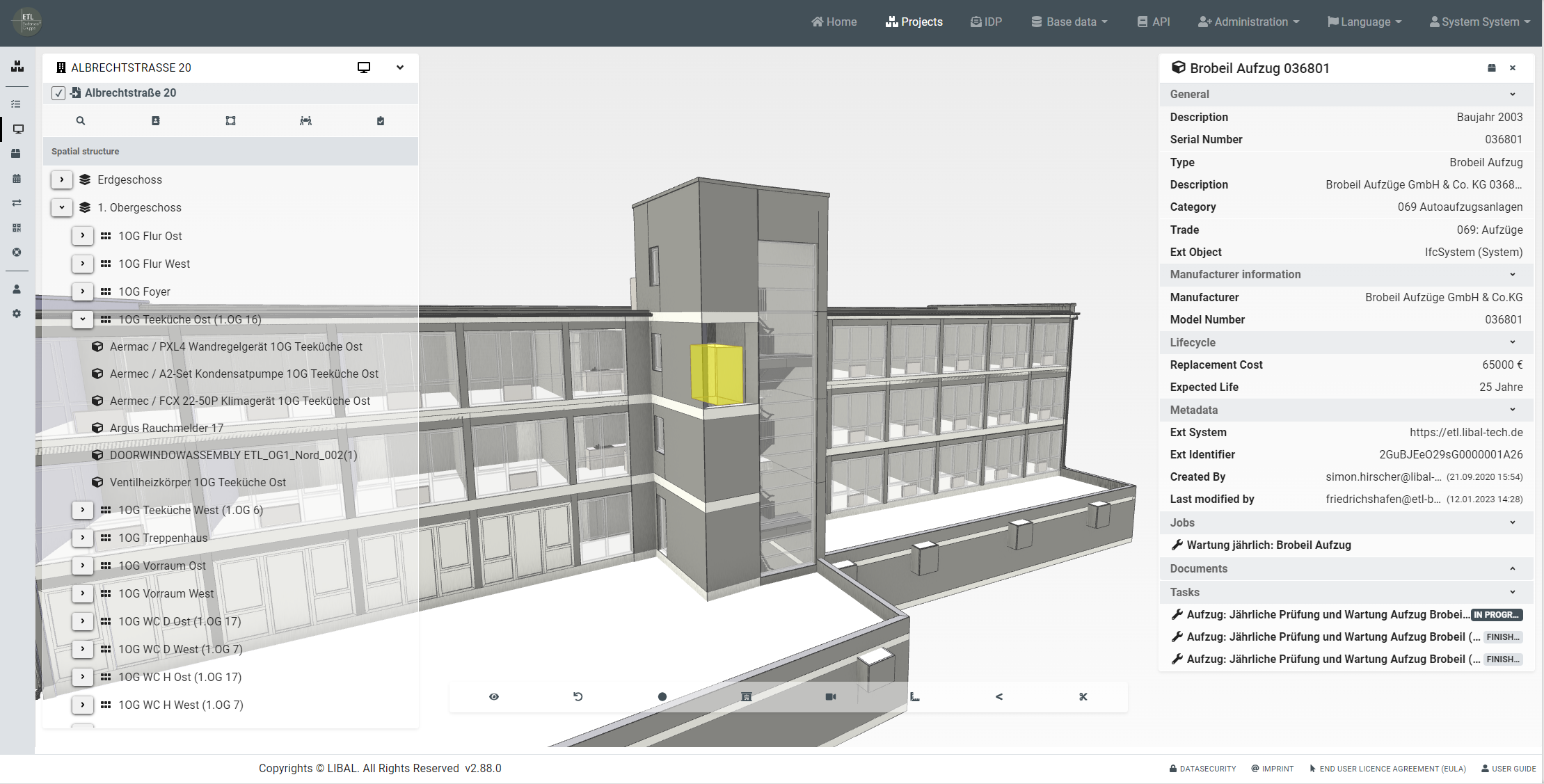The width and height of the screenshot is (1544, 784).
Task: Open the settings gear in the left sidebar
Action: (17, 314)
